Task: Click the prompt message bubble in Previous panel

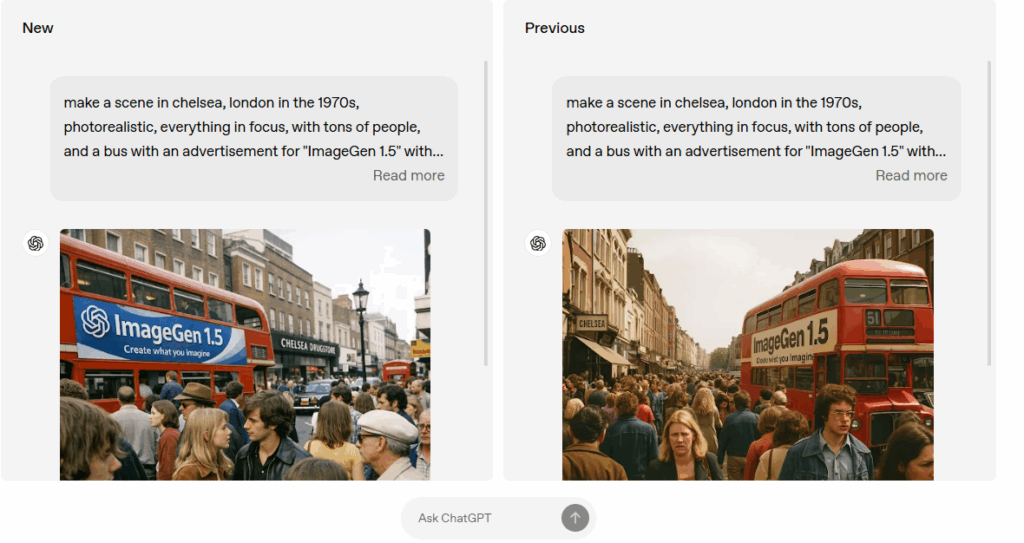Action: pos(756,139)
